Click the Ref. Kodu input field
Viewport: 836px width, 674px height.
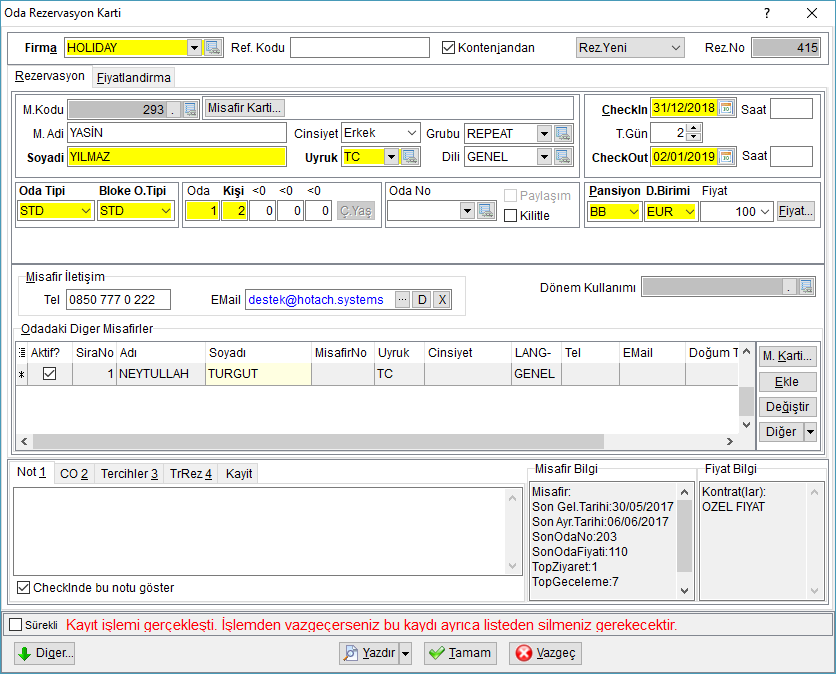(x=359, y=47)
